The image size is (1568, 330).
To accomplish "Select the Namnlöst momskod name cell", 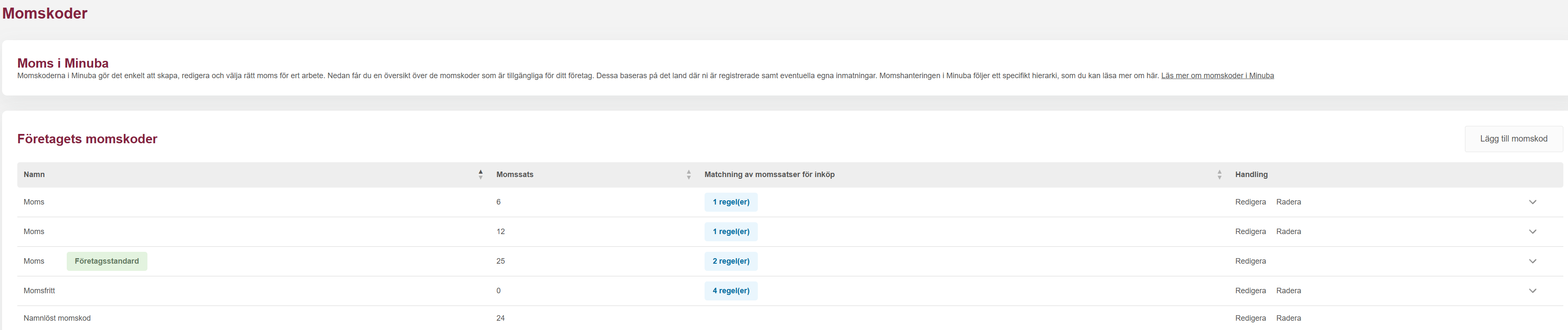I will [x=57, y=318].
